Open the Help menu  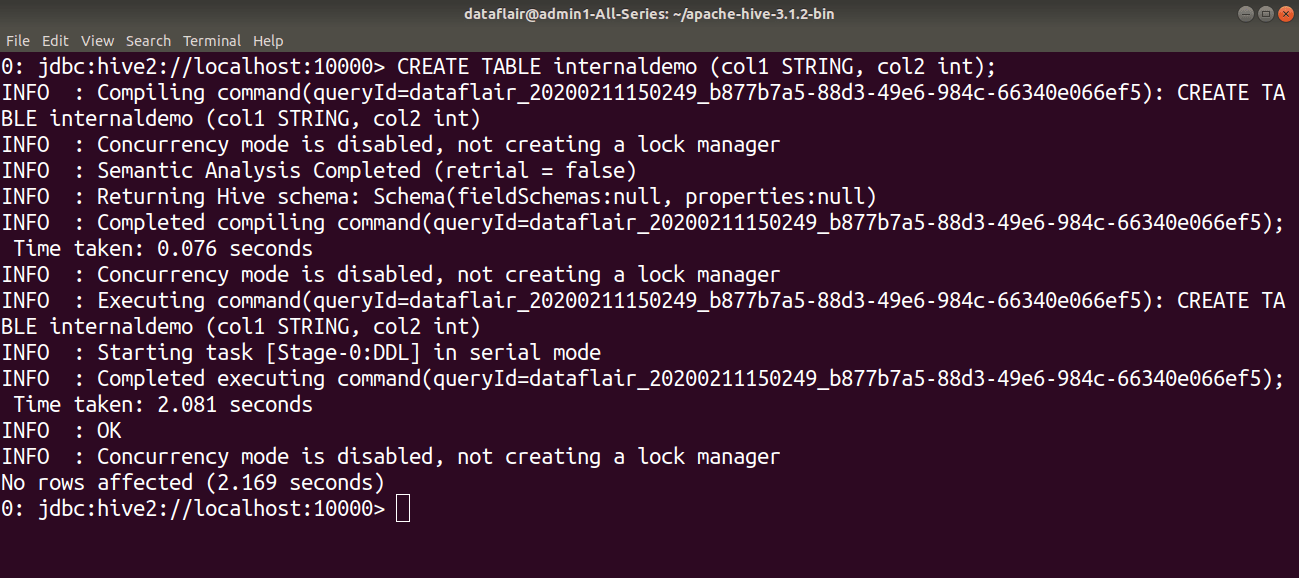coord(267,40)
